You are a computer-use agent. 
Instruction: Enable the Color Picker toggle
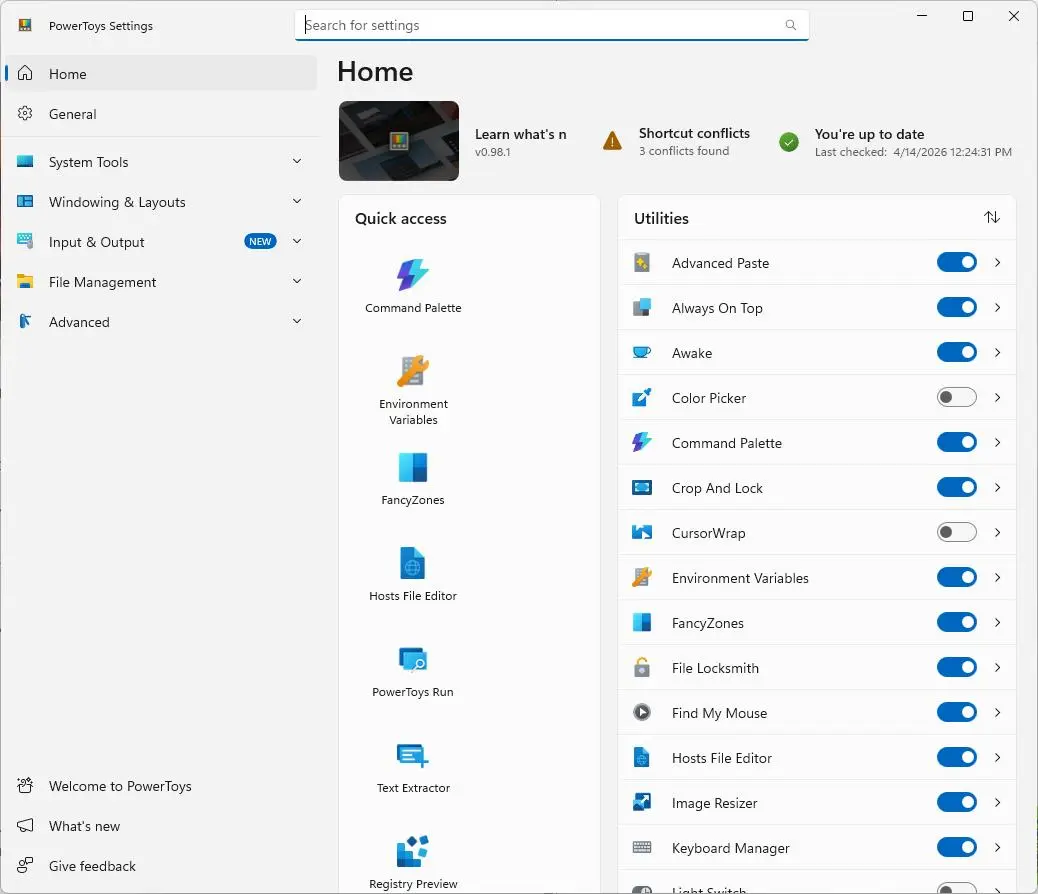coord(957,398)
